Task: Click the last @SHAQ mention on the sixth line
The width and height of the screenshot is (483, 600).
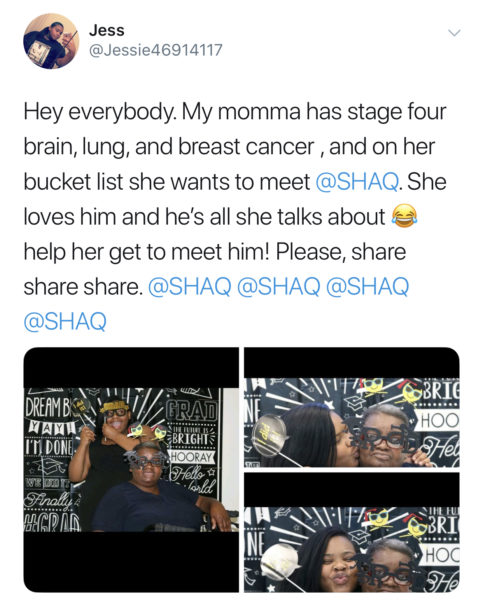Action: pyautogui.click(x=367, y=286)
